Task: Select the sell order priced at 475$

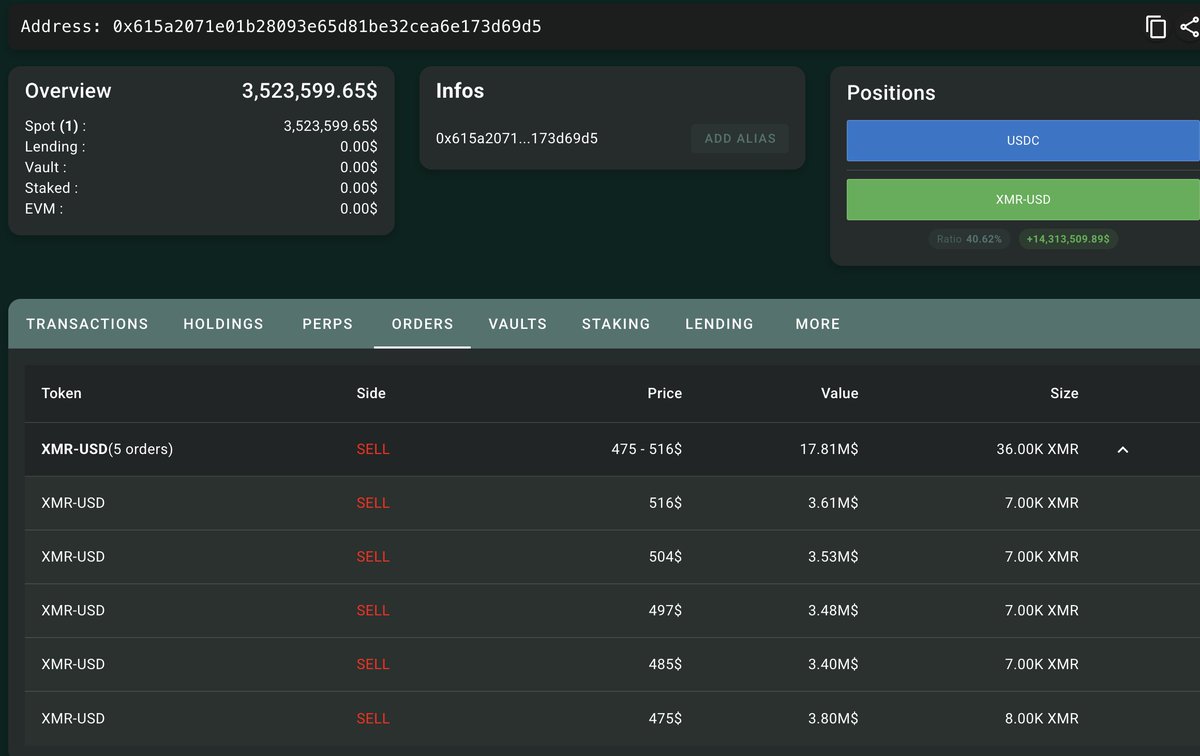Action: 612,718
